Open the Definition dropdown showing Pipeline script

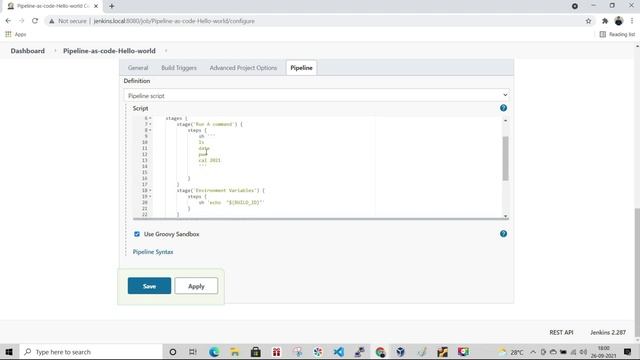coord(316,95)
